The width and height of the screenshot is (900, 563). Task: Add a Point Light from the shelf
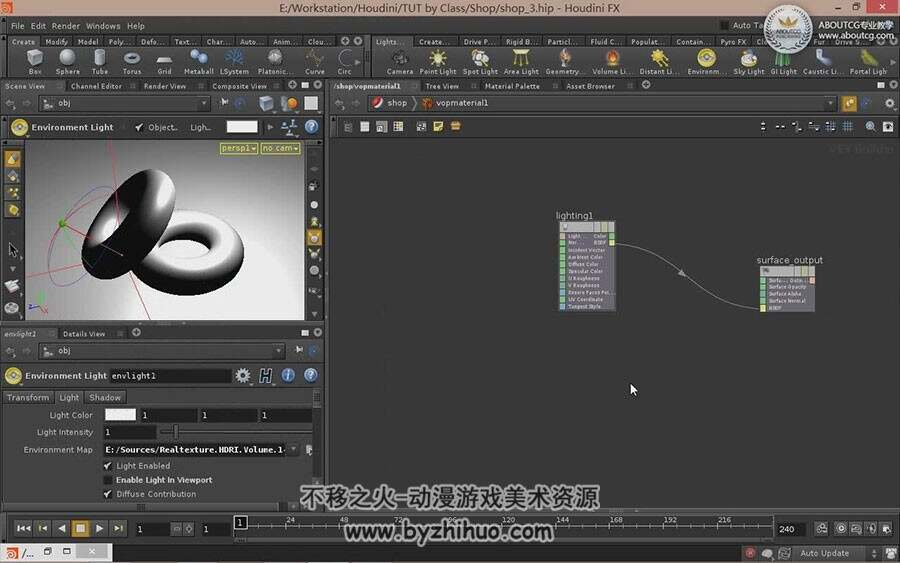click(437, 61)
